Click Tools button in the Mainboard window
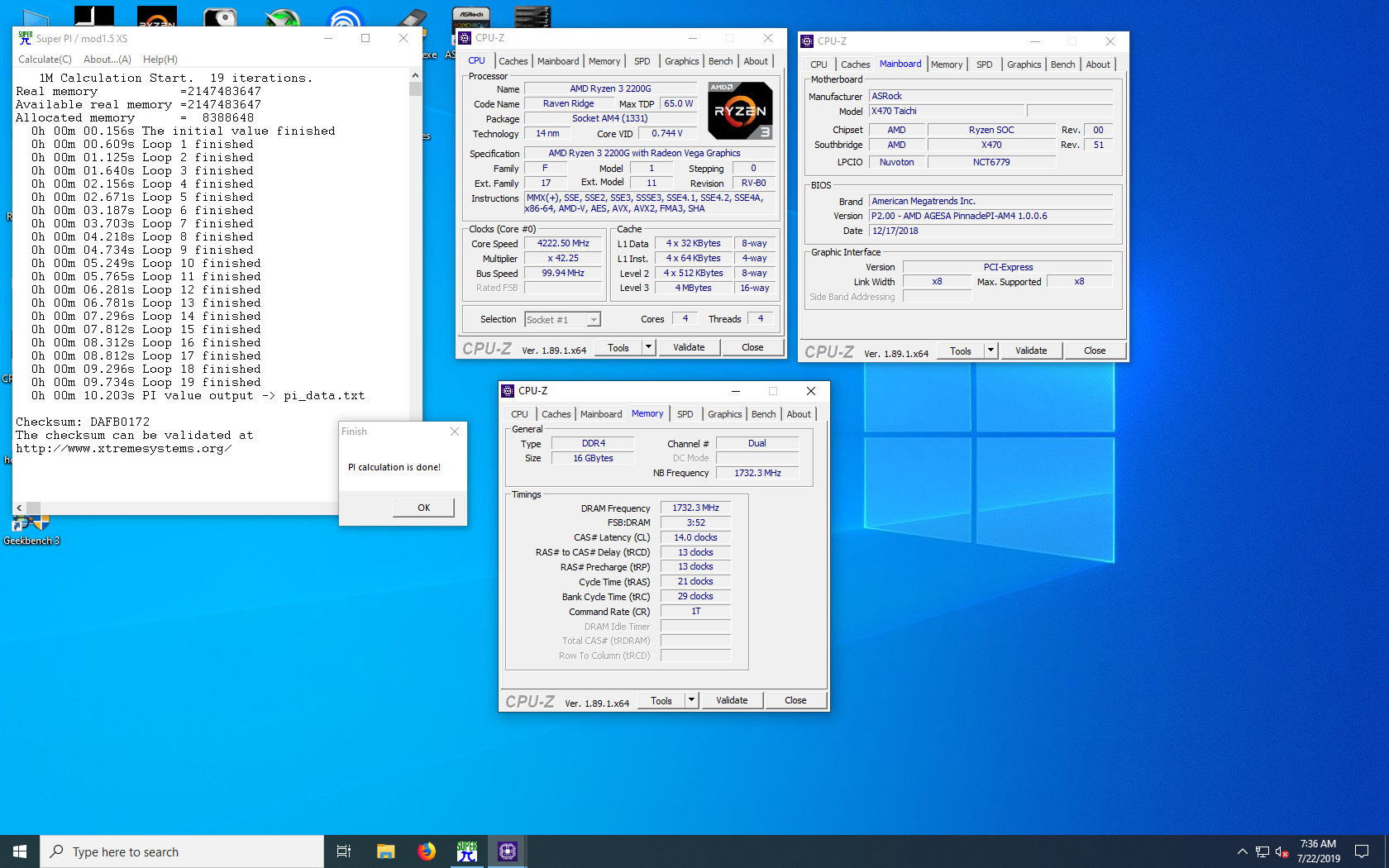 click(x=961, y=351)
